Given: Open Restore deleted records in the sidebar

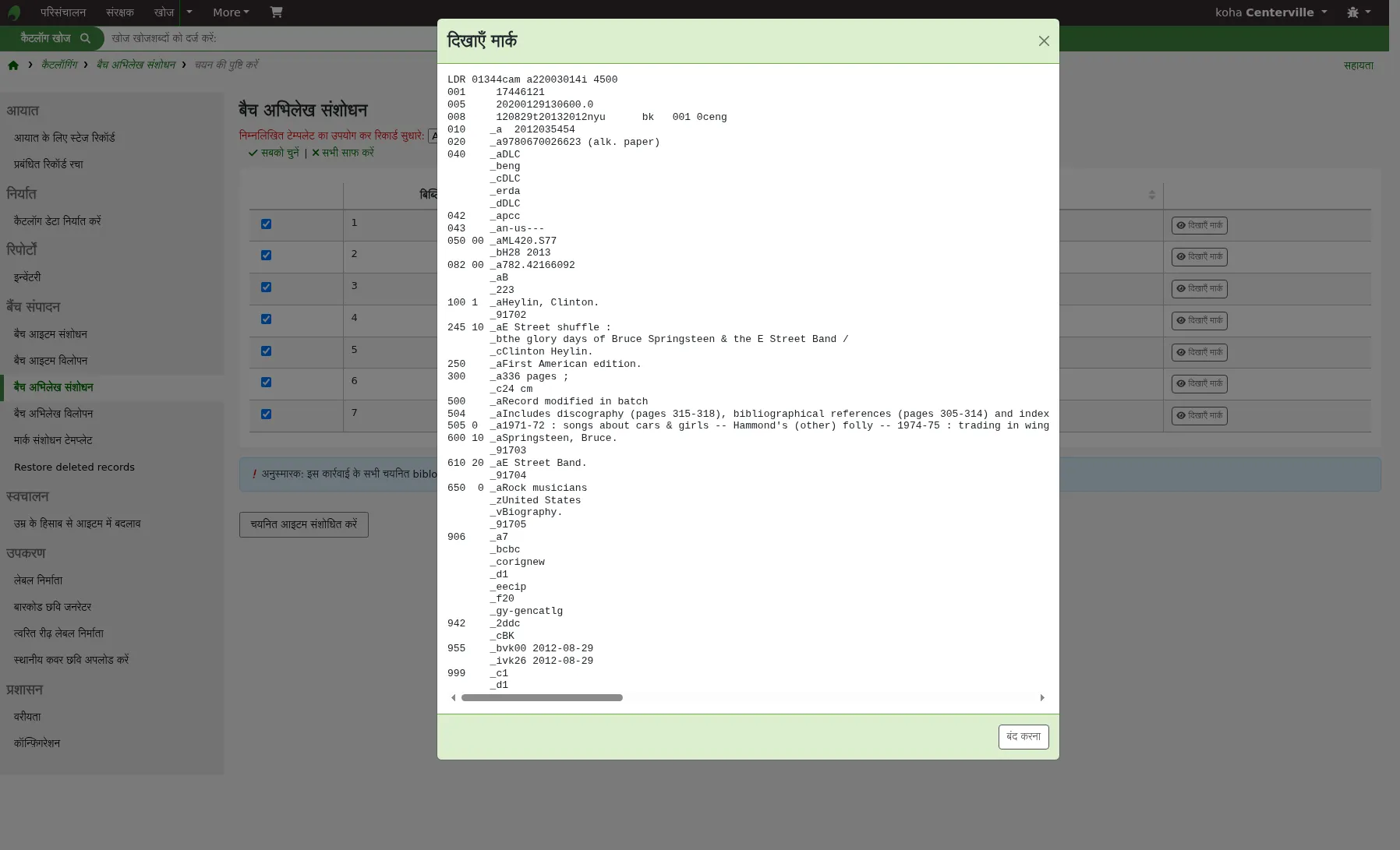Looking at the screenshot, I should (x=74, y=467).
